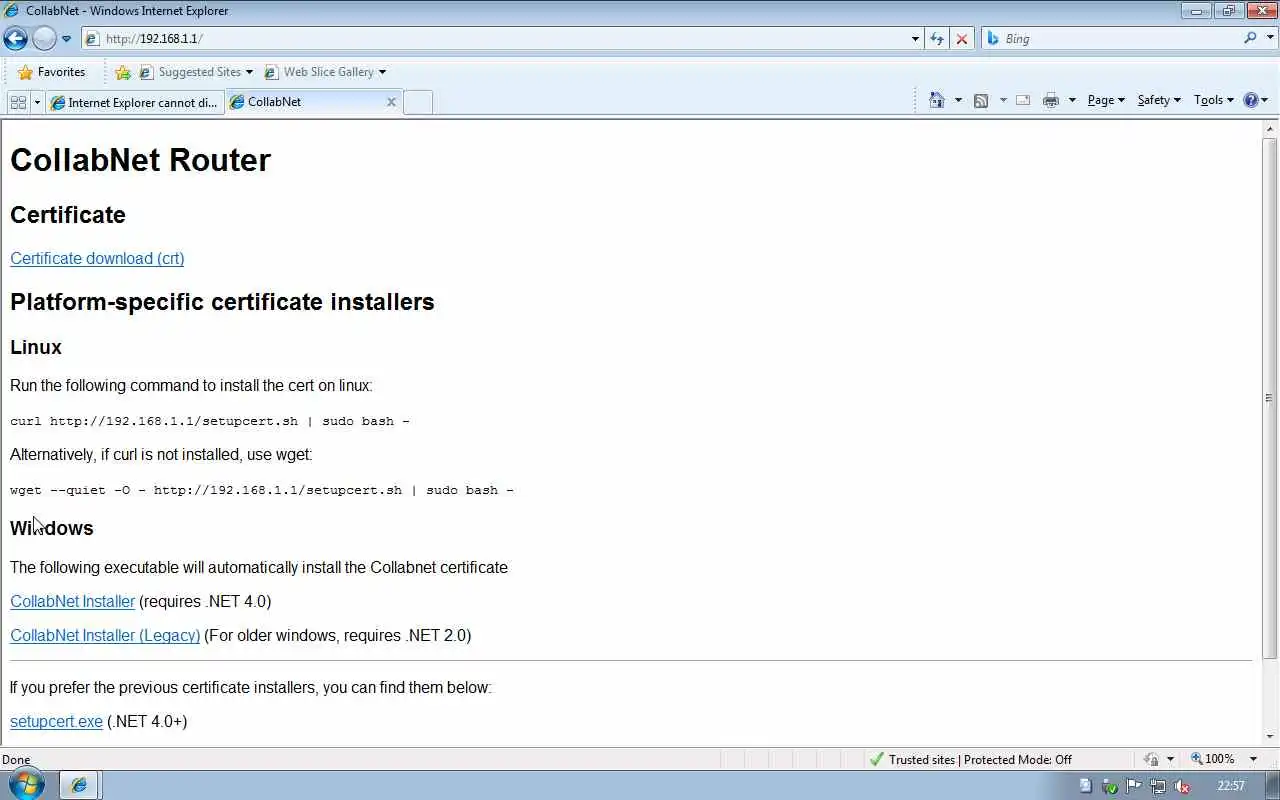Click the Add to Favorites Bar icon

tap(123, 72)
